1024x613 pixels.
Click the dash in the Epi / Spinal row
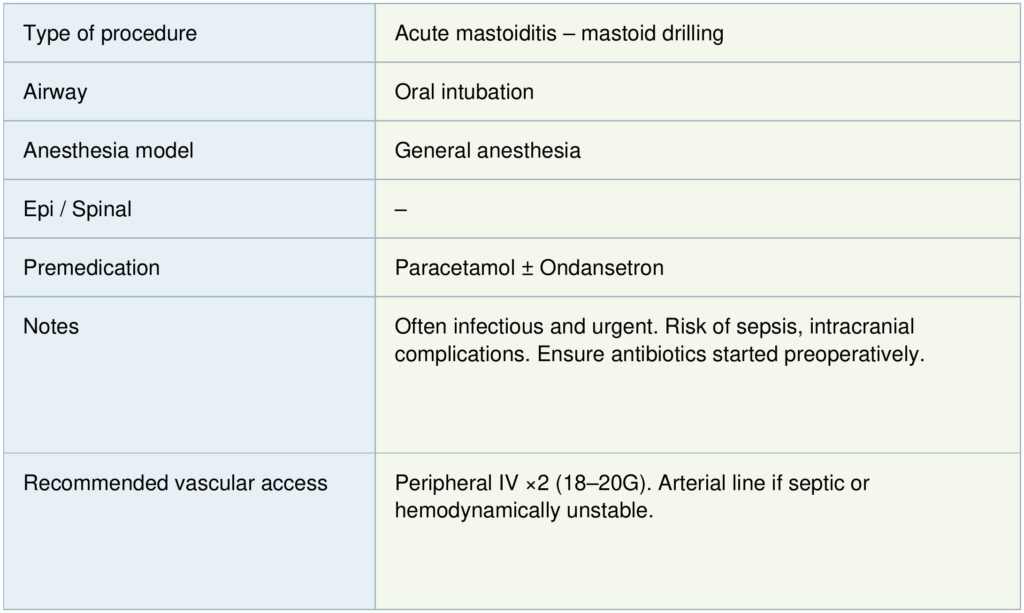(401, 210)
